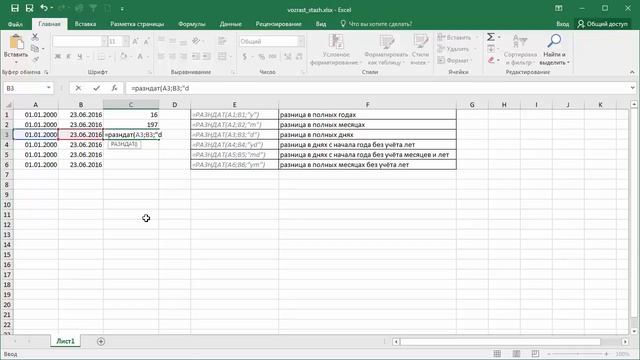The height and width of the screenshot is (360, 640).
Task: Toggle Italic (К) formatting
Action: (69, 56)
